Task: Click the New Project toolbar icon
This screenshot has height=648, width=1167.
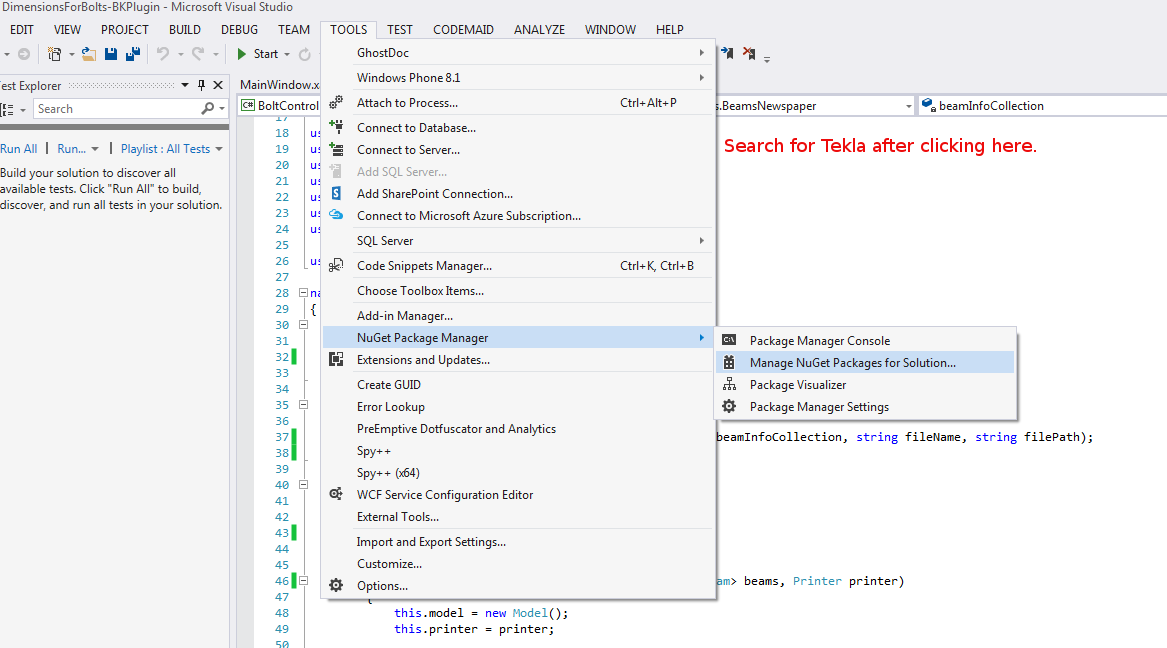Action: tap(54, 54)
